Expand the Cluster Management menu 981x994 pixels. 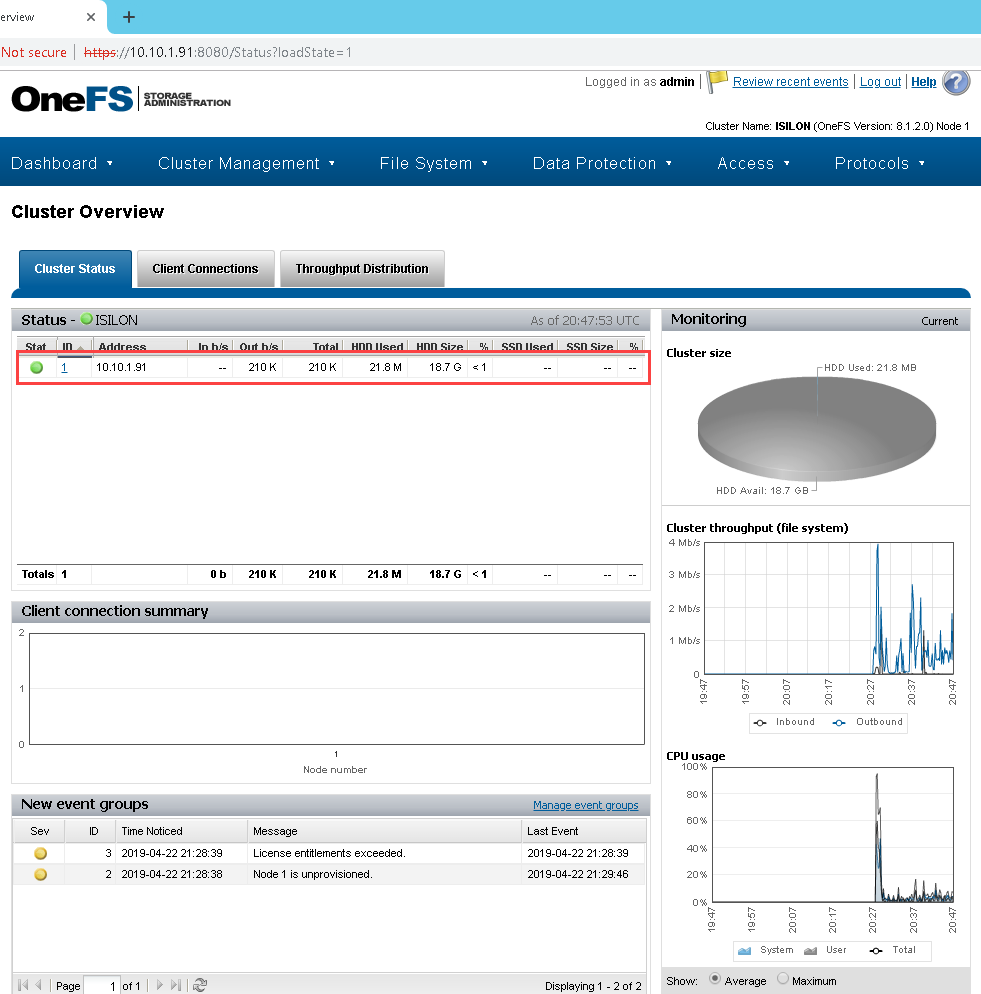(246, 163)
